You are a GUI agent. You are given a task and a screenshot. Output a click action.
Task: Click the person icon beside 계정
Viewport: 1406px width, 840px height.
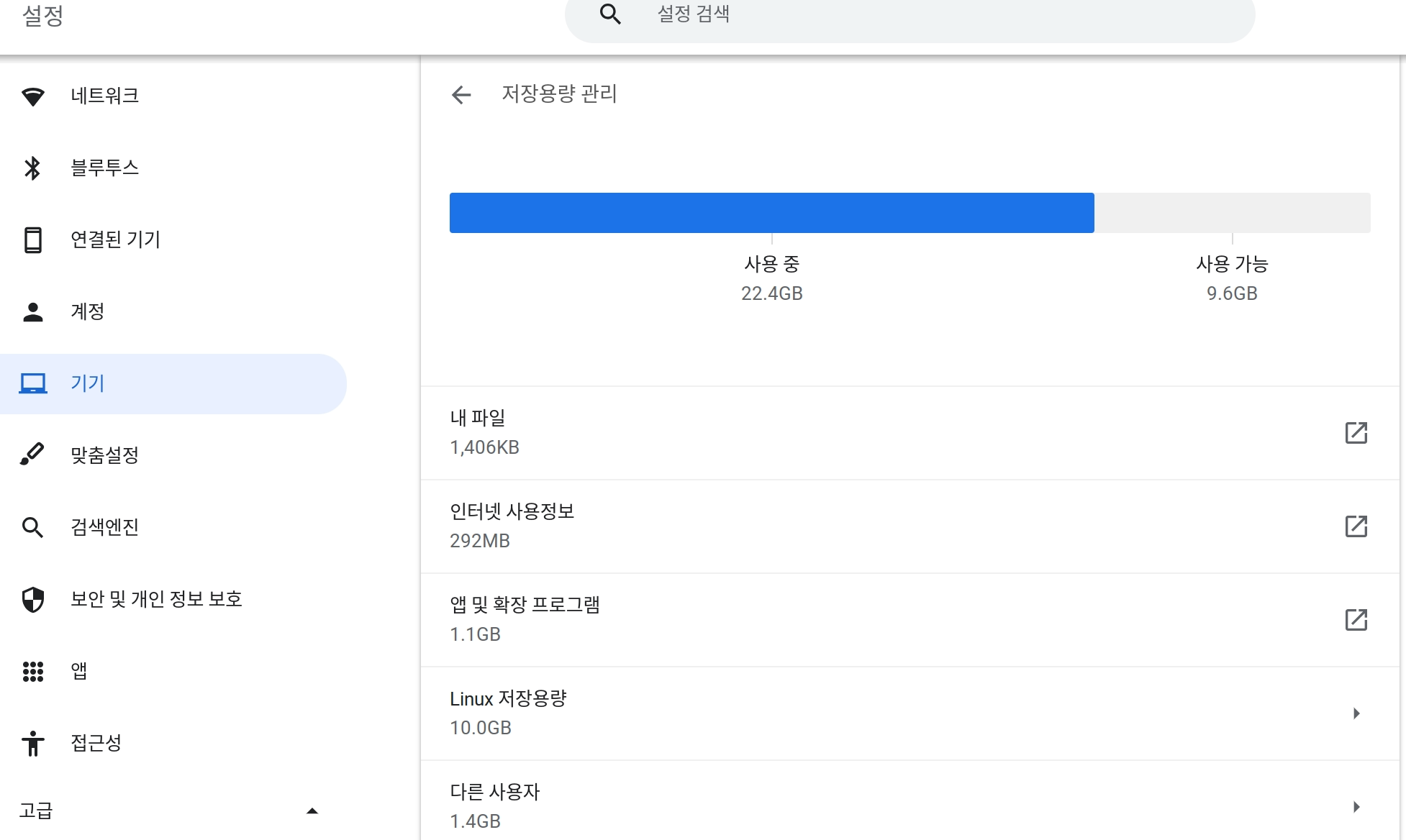coord(33,311)
